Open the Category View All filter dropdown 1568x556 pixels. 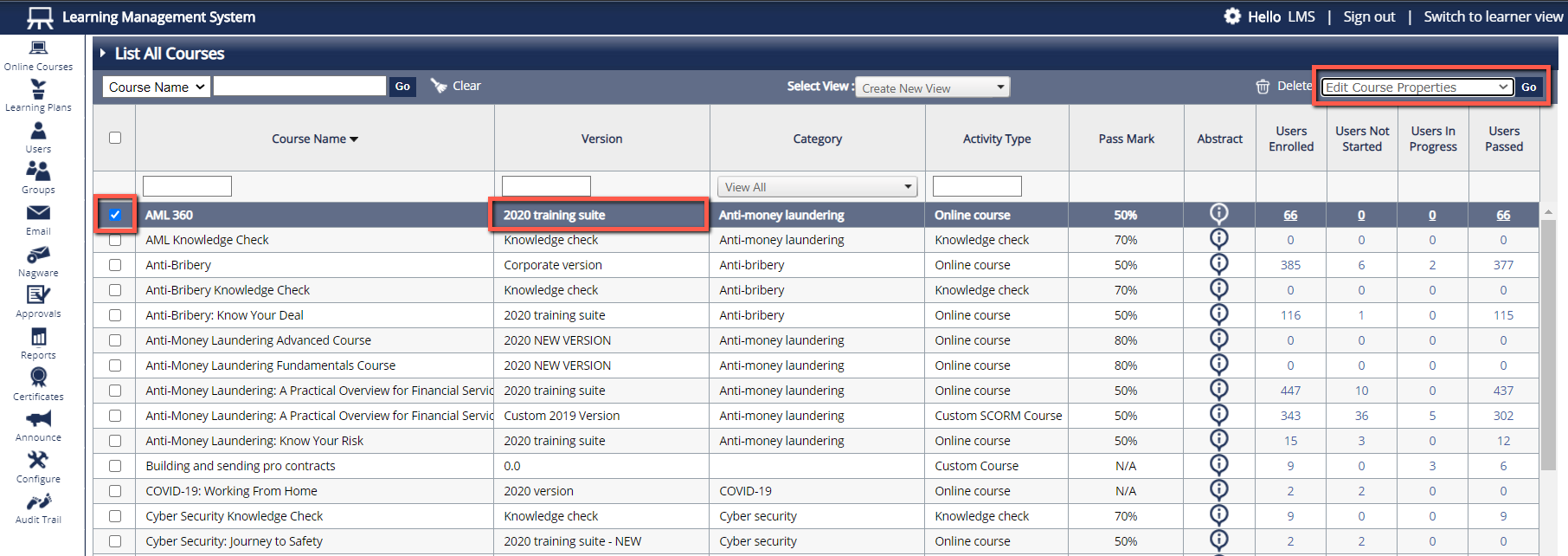tap(817, 186)
